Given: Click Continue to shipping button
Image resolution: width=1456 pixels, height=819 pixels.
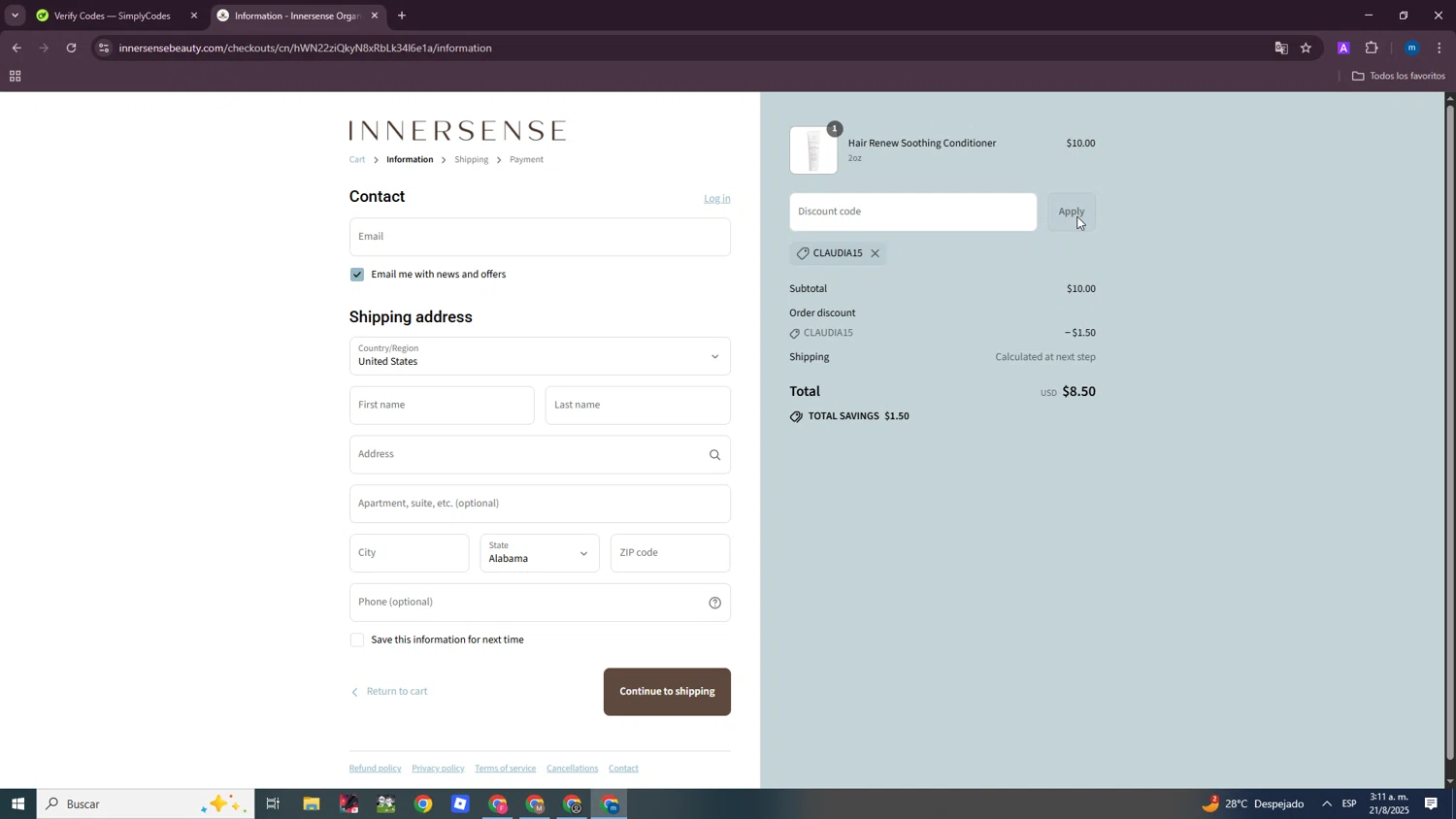Looking at the screenshot, I should [667, 692].
